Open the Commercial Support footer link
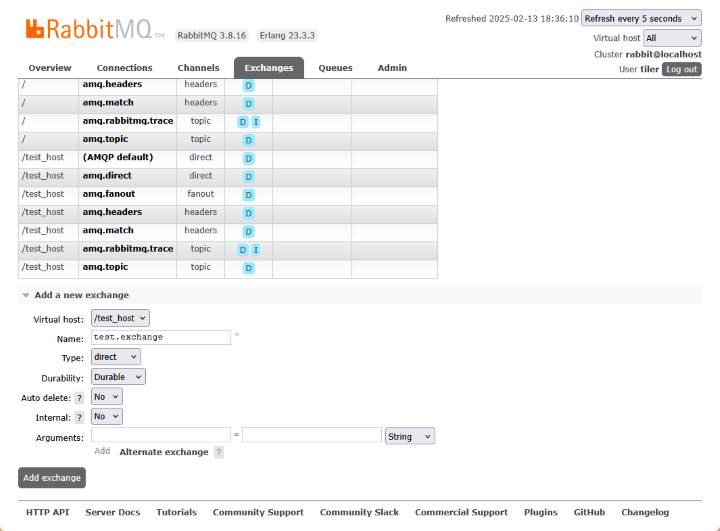The image size is (720, 531). (x=461, y=512)
